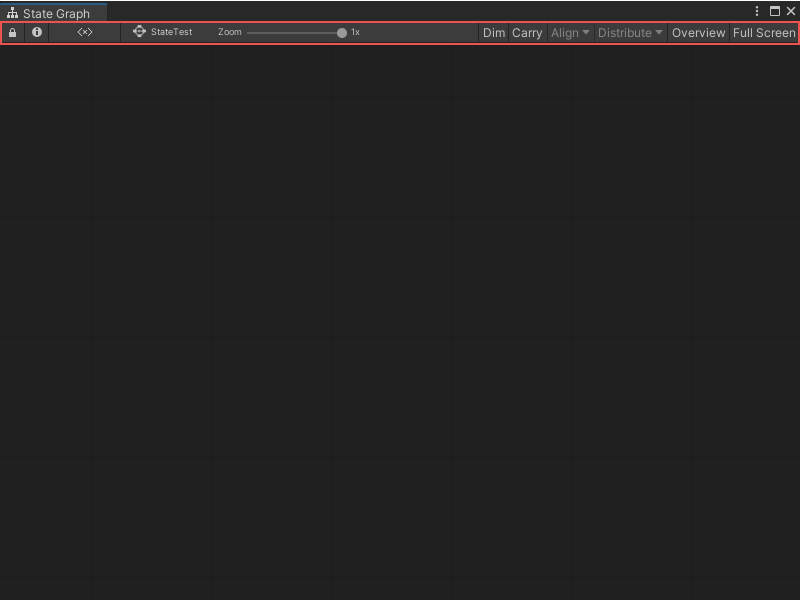
Task: Toggle the lock icon on the toolbar
Action: coord(12,33)
